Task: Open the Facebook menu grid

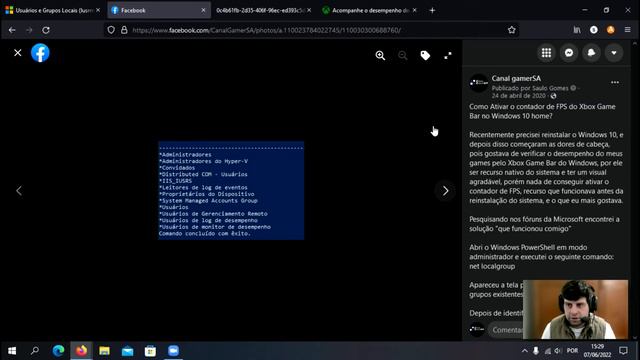Action: 546,53
